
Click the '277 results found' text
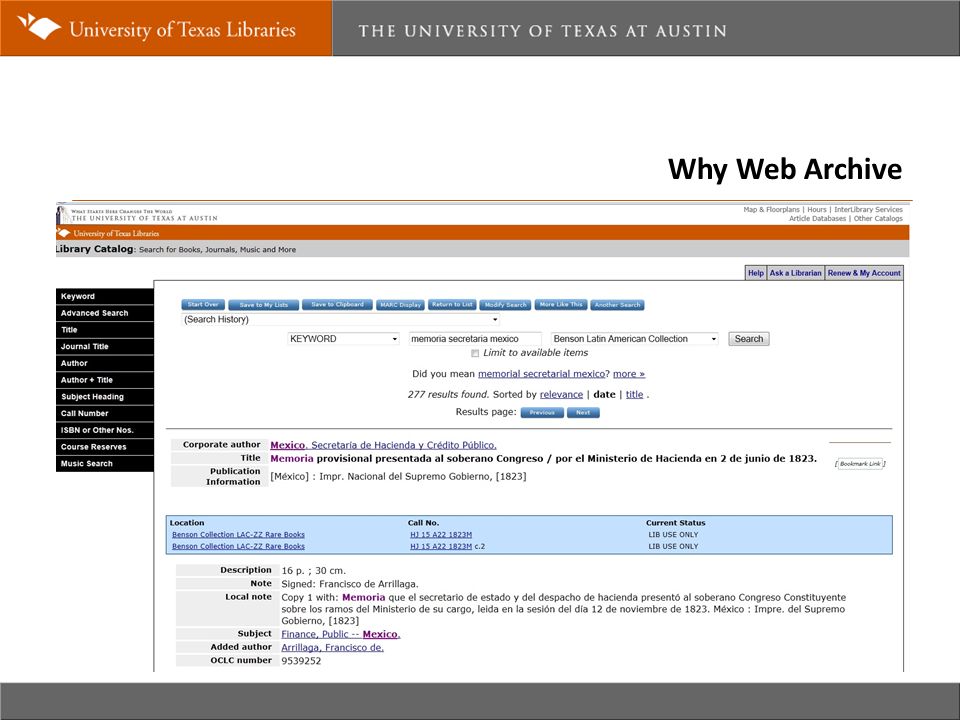448,395
